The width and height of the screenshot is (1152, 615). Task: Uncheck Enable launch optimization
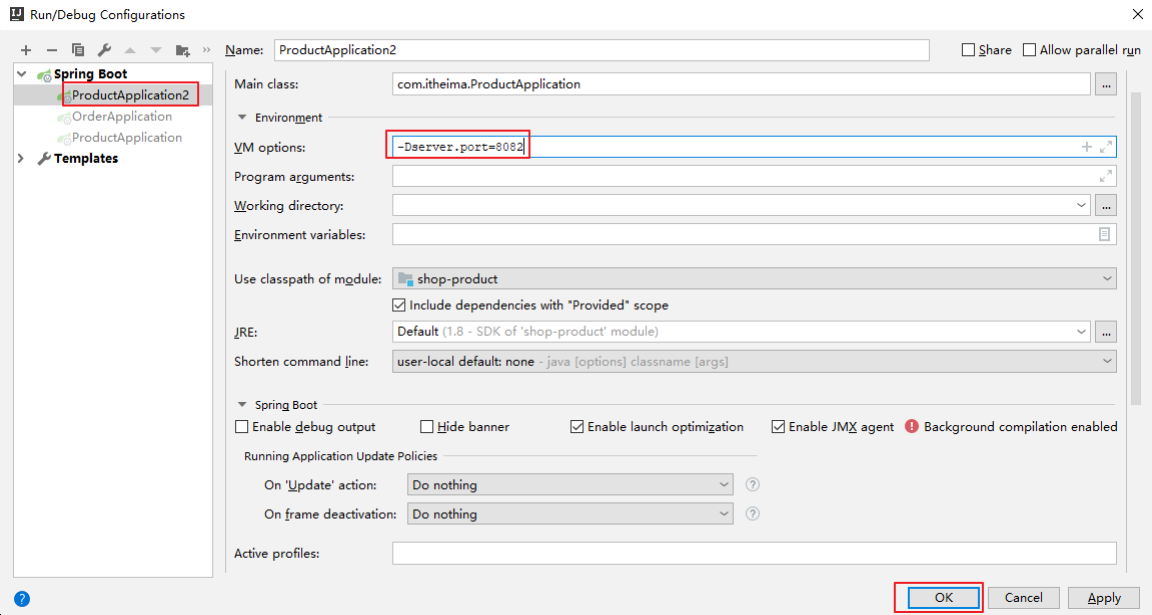click(577, 427)
